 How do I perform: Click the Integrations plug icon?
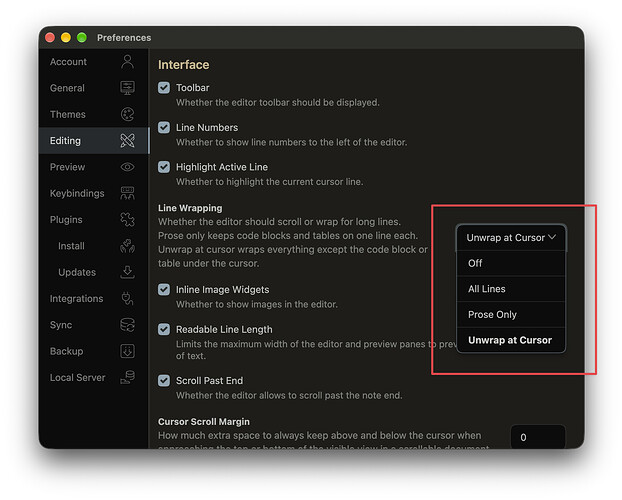[127, 298]
